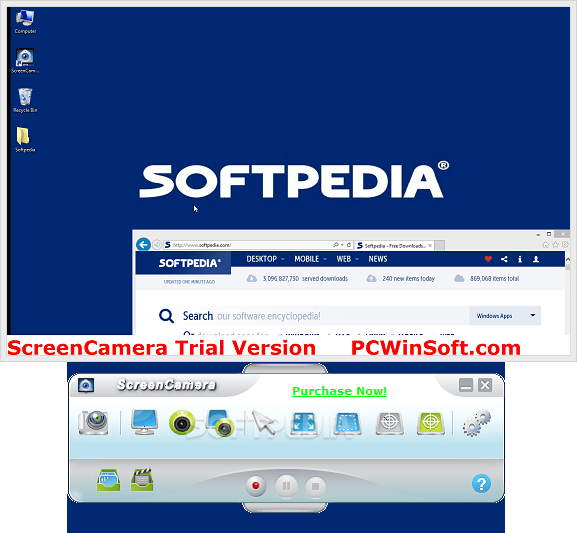
Task: Click '869,068 items total' text
Action: point(494,279)
